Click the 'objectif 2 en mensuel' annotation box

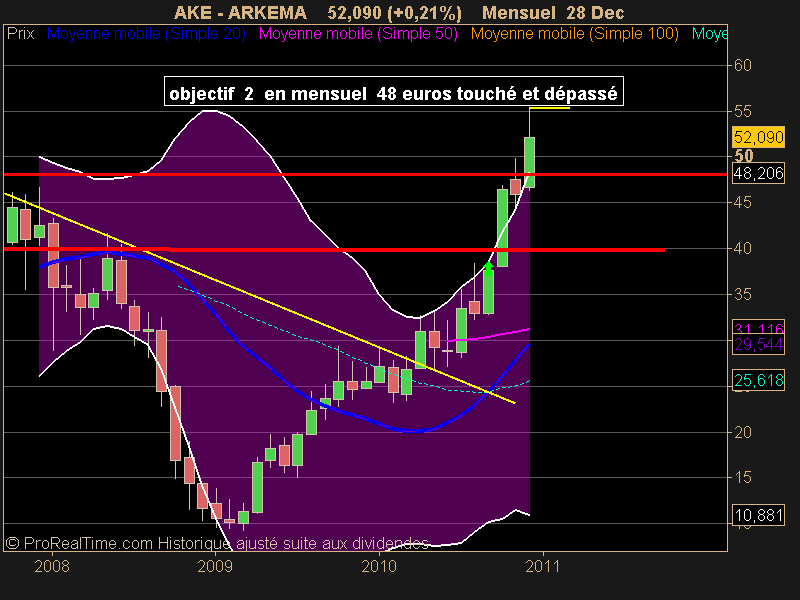coord(394,91)
